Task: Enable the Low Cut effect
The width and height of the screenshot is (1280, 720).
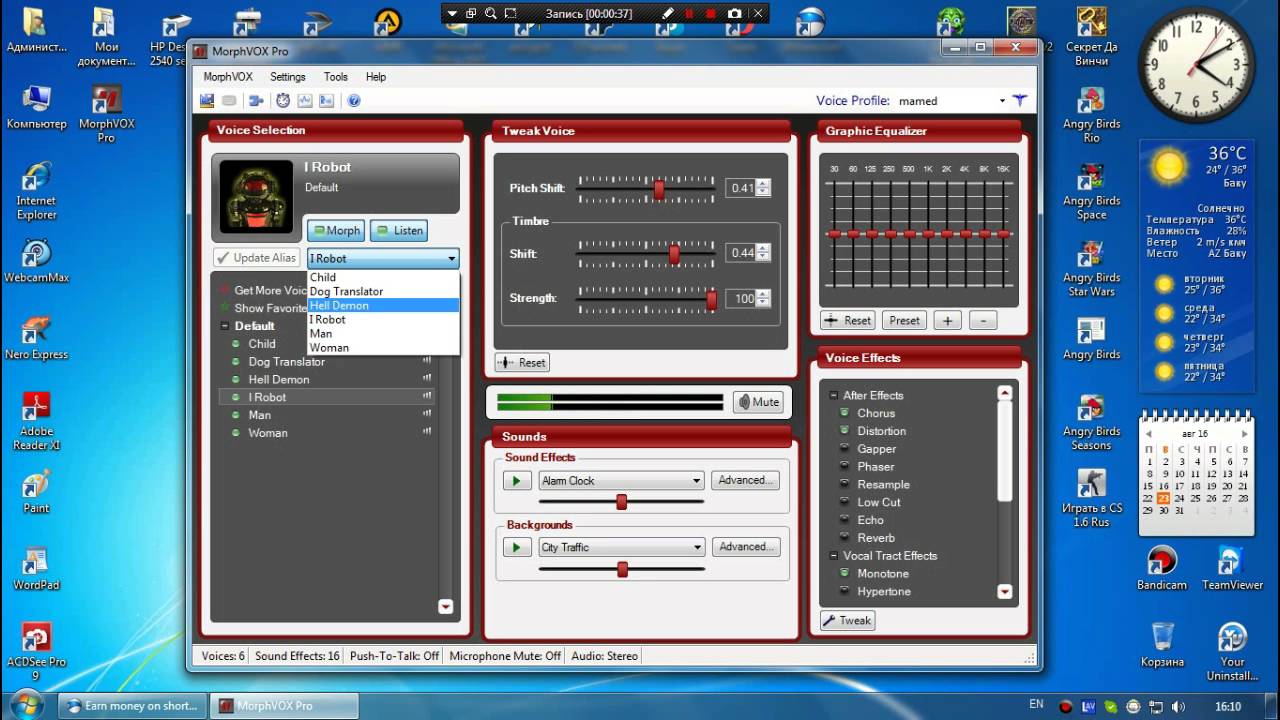Action: (844, 503)
